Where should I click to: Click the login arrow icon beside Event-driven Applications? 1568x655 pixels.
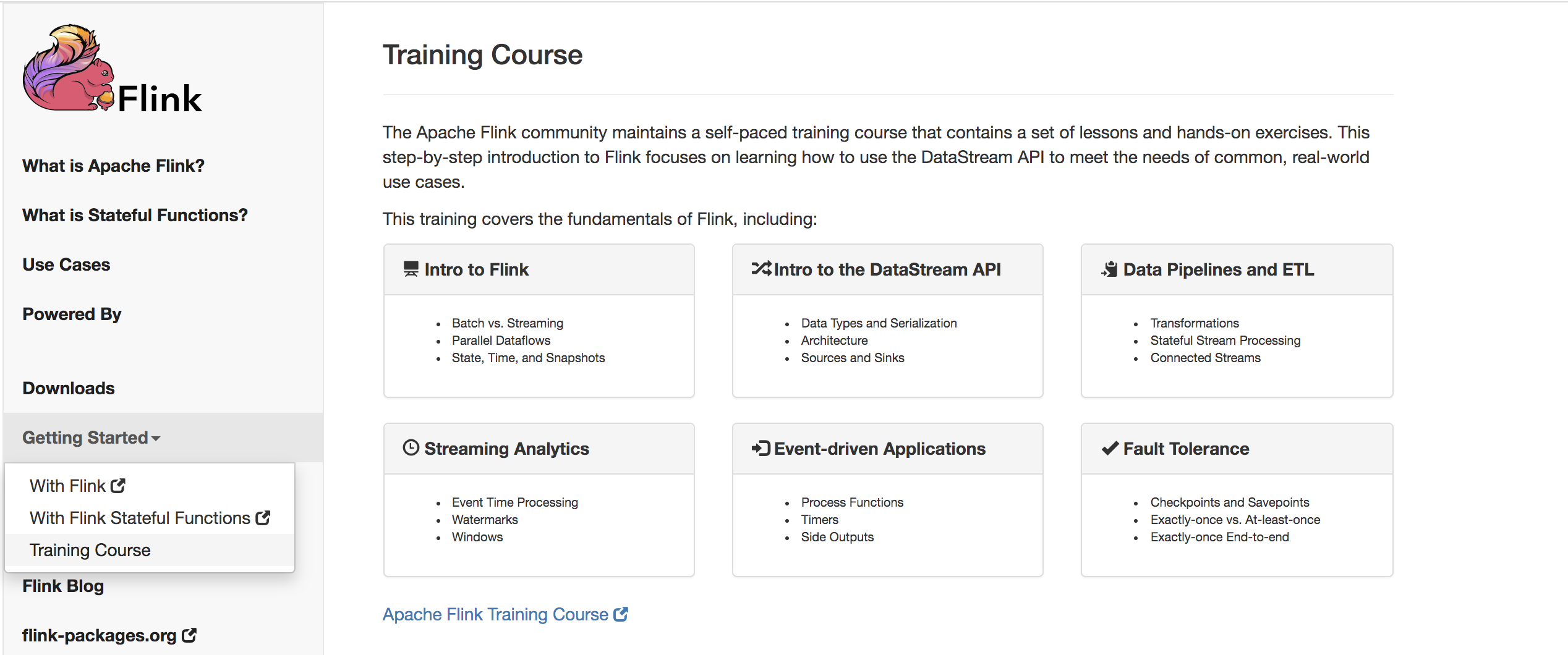pos(761,449)
